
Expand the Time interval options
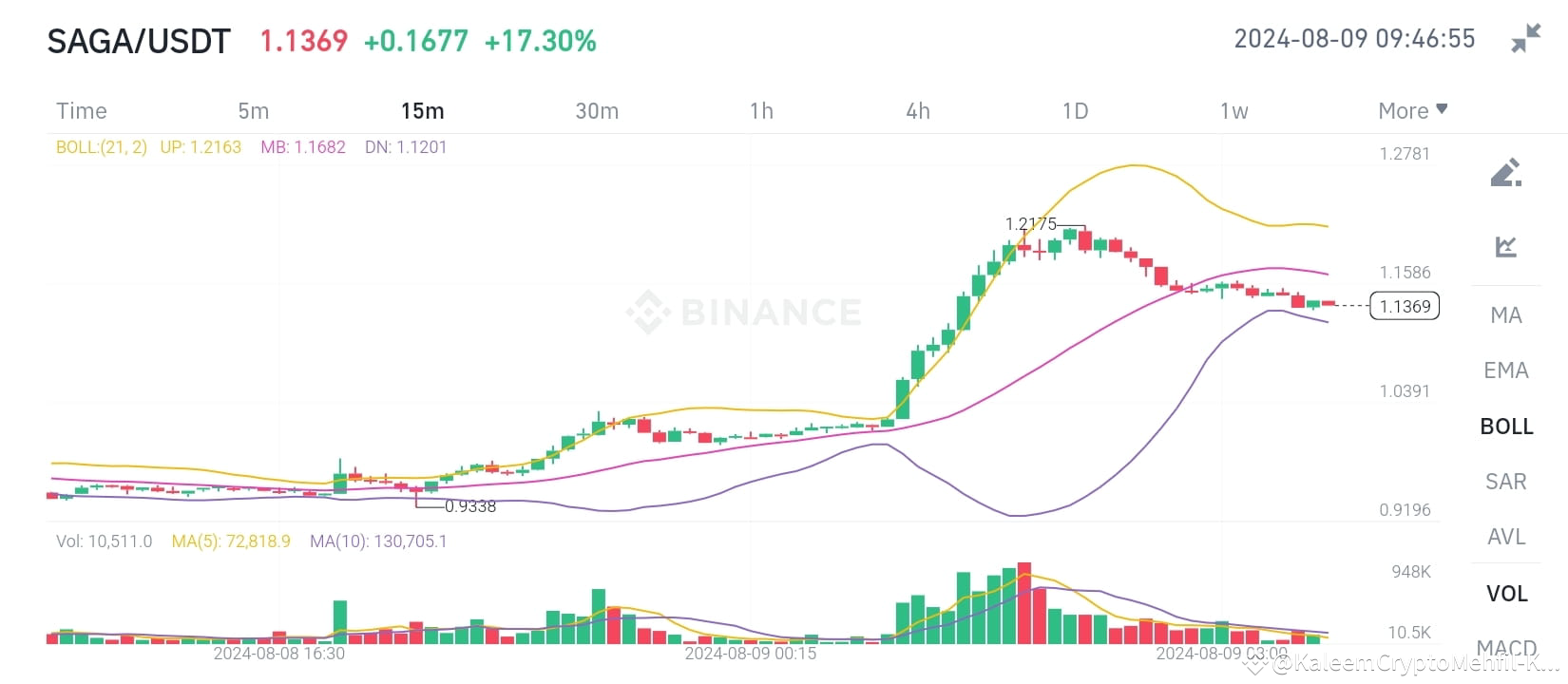[81, 110]
